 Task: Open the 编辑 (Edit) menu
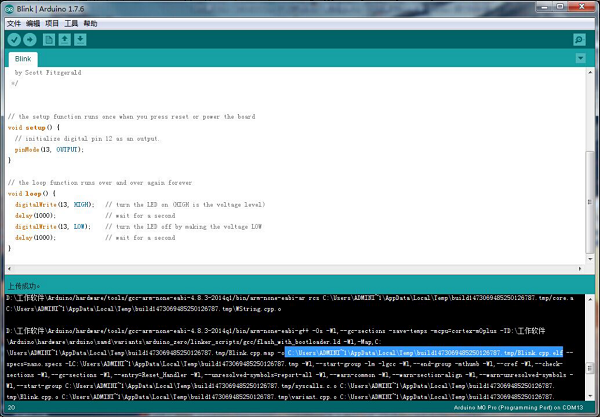click(x=34, y=22)
